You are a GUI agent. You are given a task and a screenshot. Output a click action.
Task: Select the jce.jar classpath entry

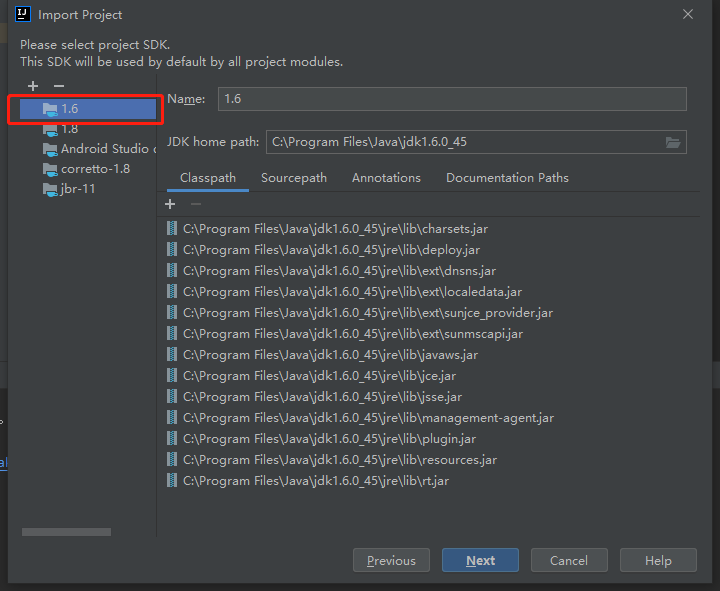click(x=311, y=376)
